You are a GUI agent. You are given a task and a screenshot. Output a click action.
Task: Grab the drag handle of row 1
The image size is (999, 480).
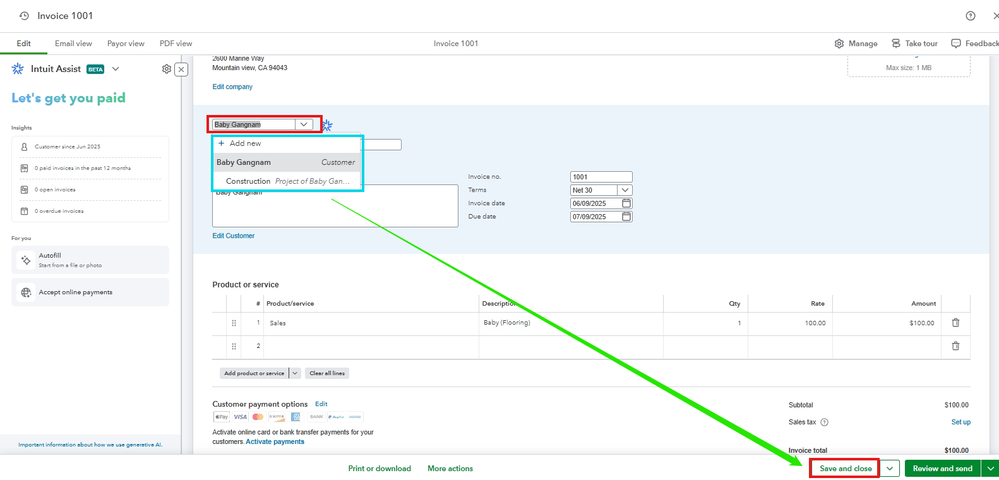pyautogui.click(x=234, y=323)
